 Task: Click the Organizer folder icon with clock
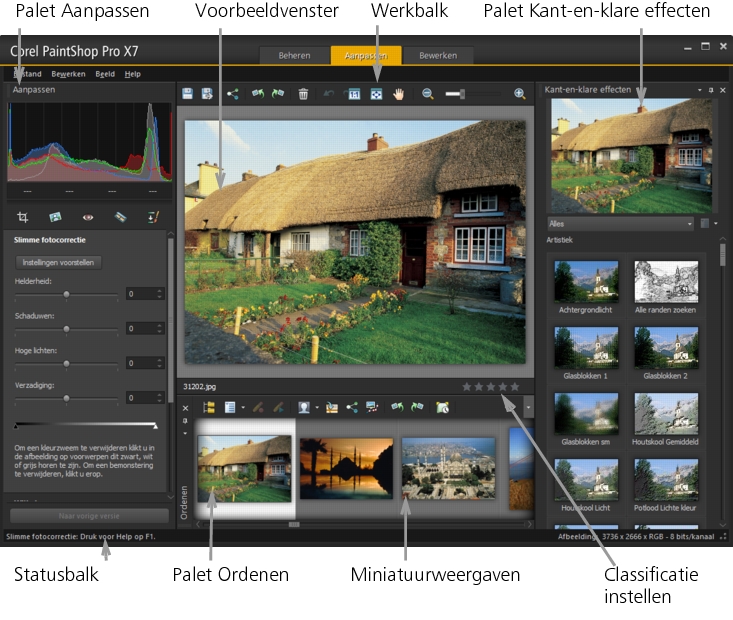tap(442, 407)
